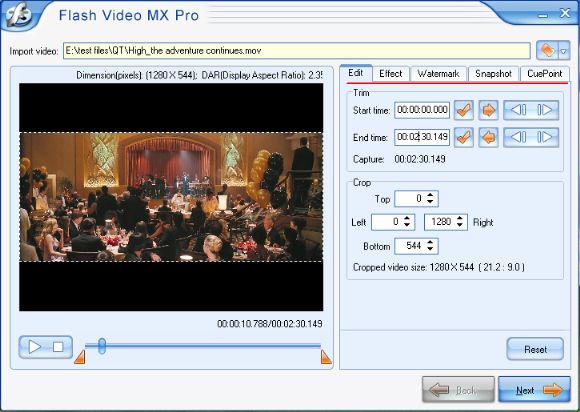Click the Flash Video MX logo icon

tap(19, 15)
